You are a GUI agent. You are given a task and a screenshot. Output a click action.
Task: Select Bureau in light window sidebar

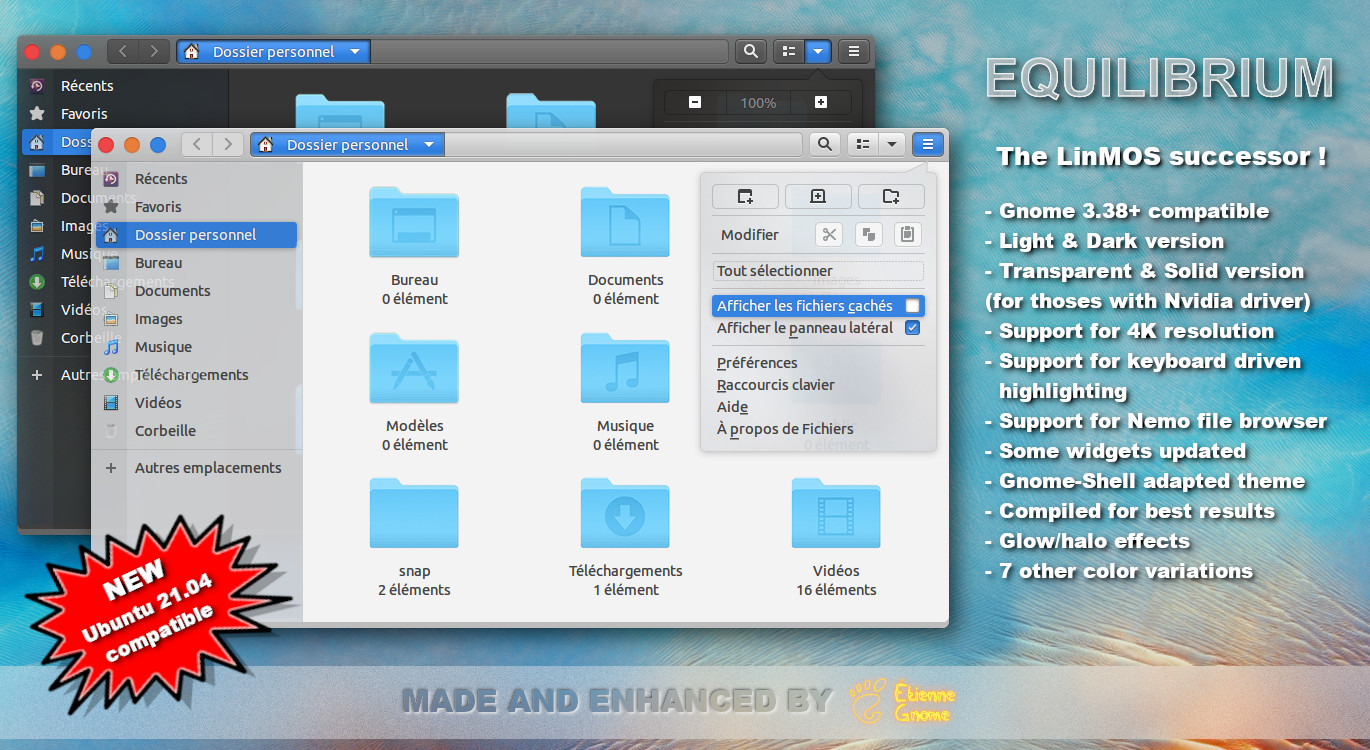click(x=196, y=263)
